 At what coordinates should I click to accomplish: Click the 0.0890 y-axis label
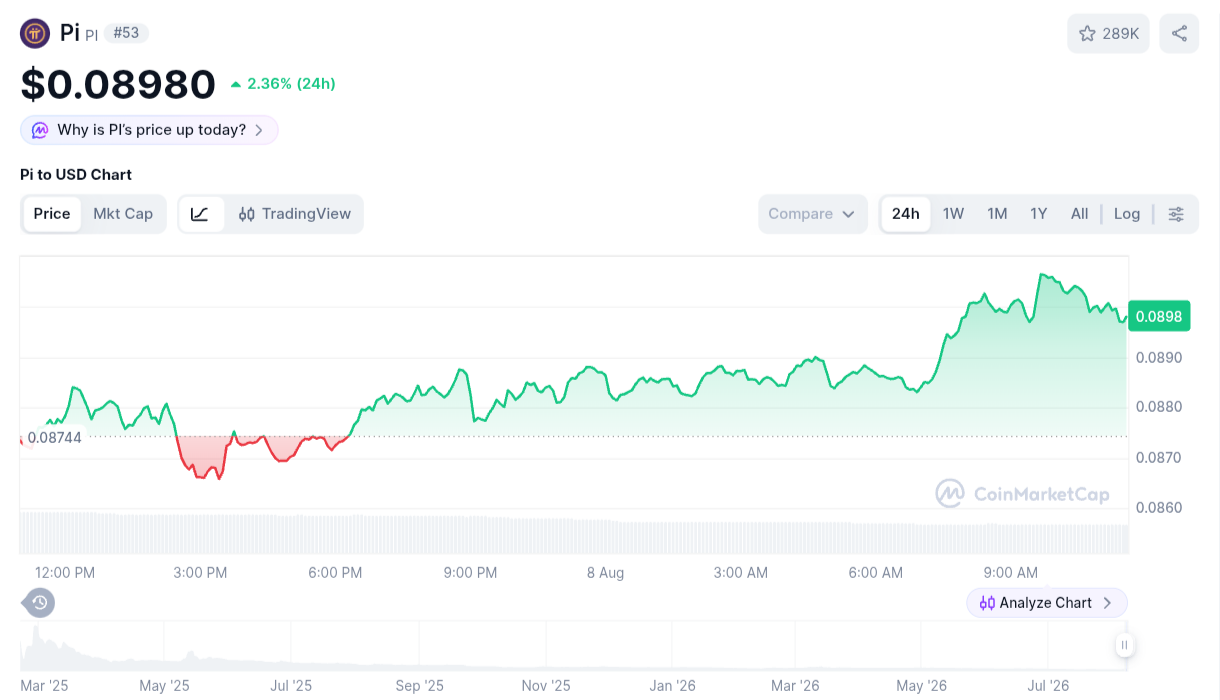tap(1159, 358)
